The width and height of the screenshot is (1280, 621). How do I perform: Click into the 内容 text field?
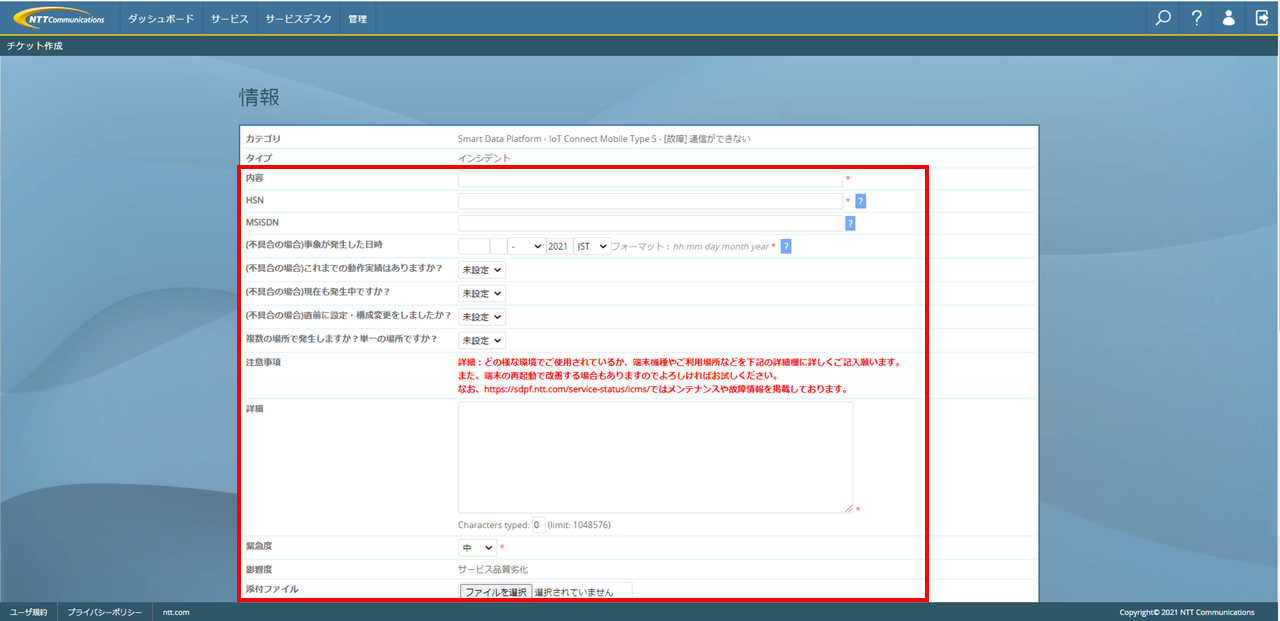click(650, 179)
